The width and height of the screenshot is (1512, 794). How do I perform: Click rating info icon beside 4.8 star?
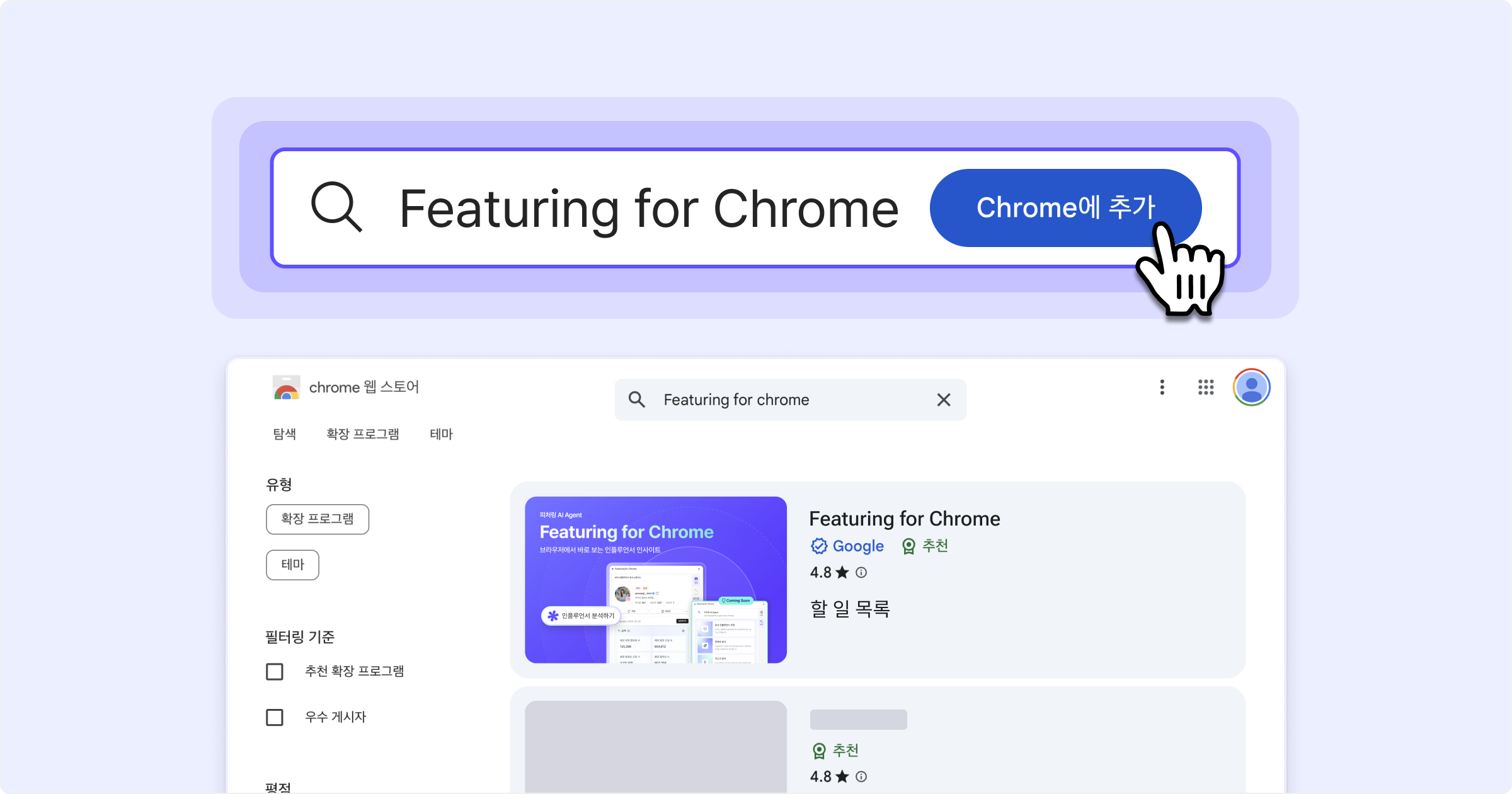point(861,572)
